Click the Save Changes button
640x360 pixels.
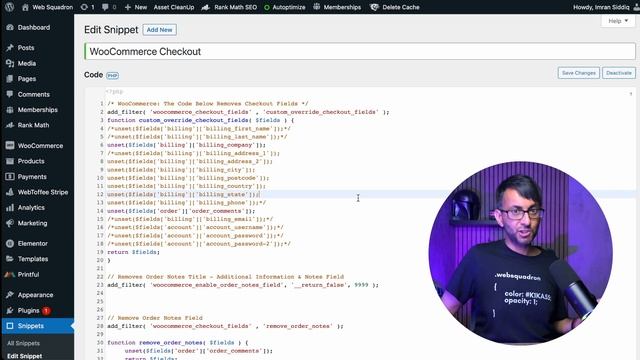pyautogui.click(x=579, y=73)
